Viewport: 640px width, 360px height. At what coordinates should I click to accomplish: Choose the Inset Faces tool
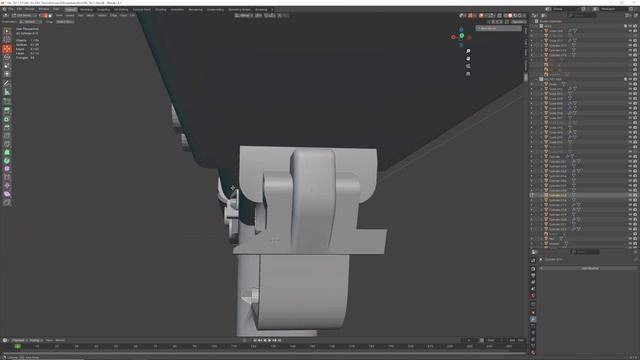pos(7,119)
